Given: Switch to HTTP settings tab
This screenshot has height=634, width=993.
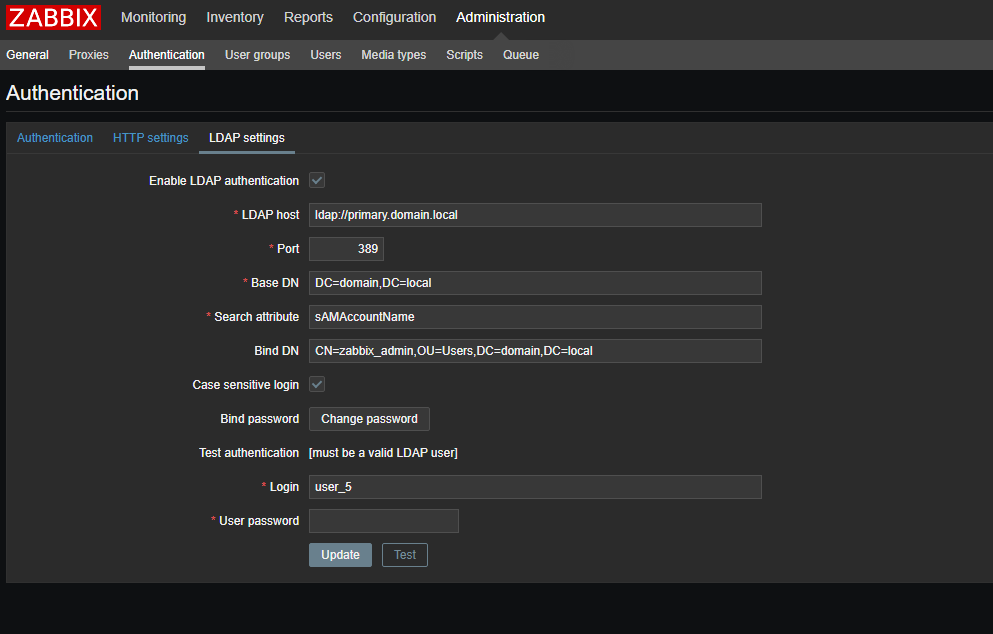Looking at the screenshot, I should tap(150, 138).
